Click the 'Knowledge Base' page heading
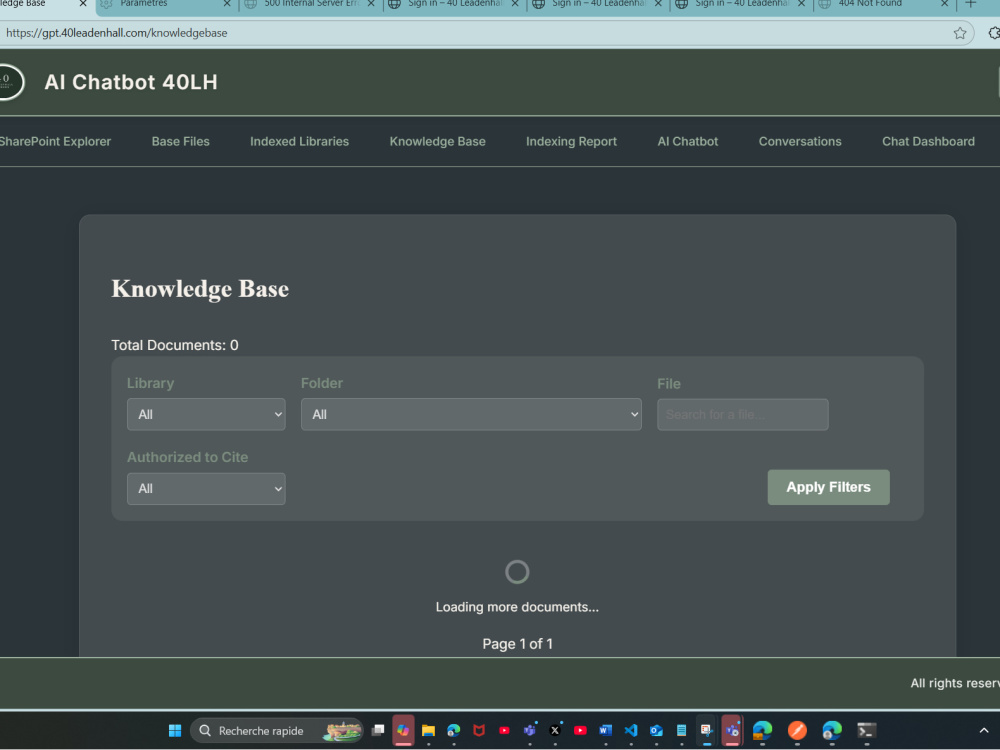The image size is (1000, 750). (200, 289)
